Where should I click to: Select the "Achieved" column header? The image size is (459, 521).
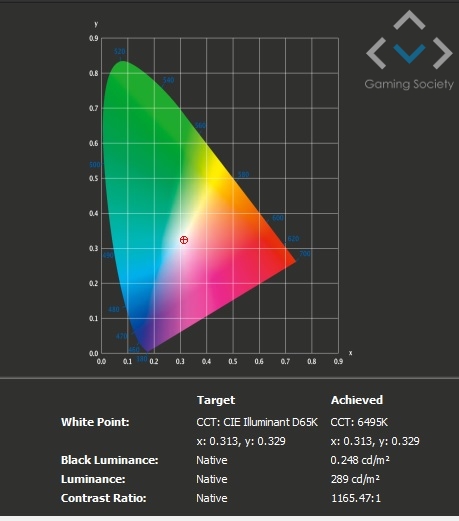tap(357, 400)
